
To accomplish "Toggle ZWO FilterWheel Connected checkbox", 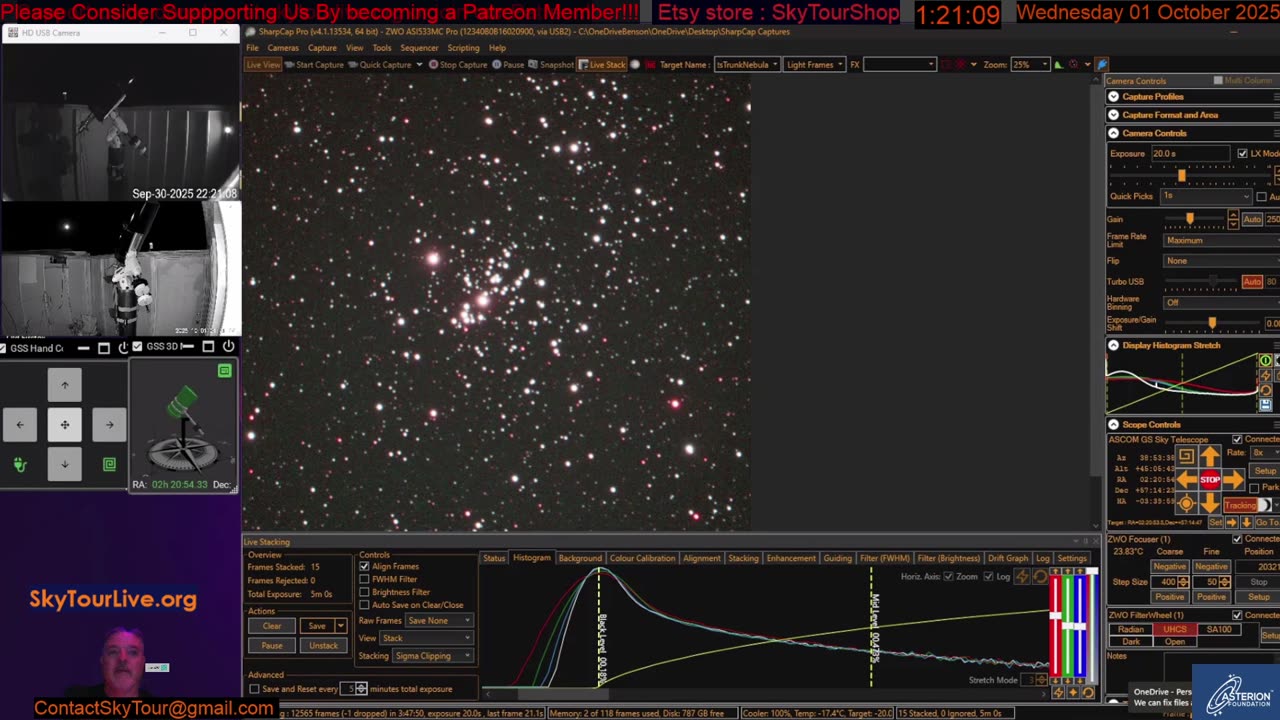I will [1237, 615].
